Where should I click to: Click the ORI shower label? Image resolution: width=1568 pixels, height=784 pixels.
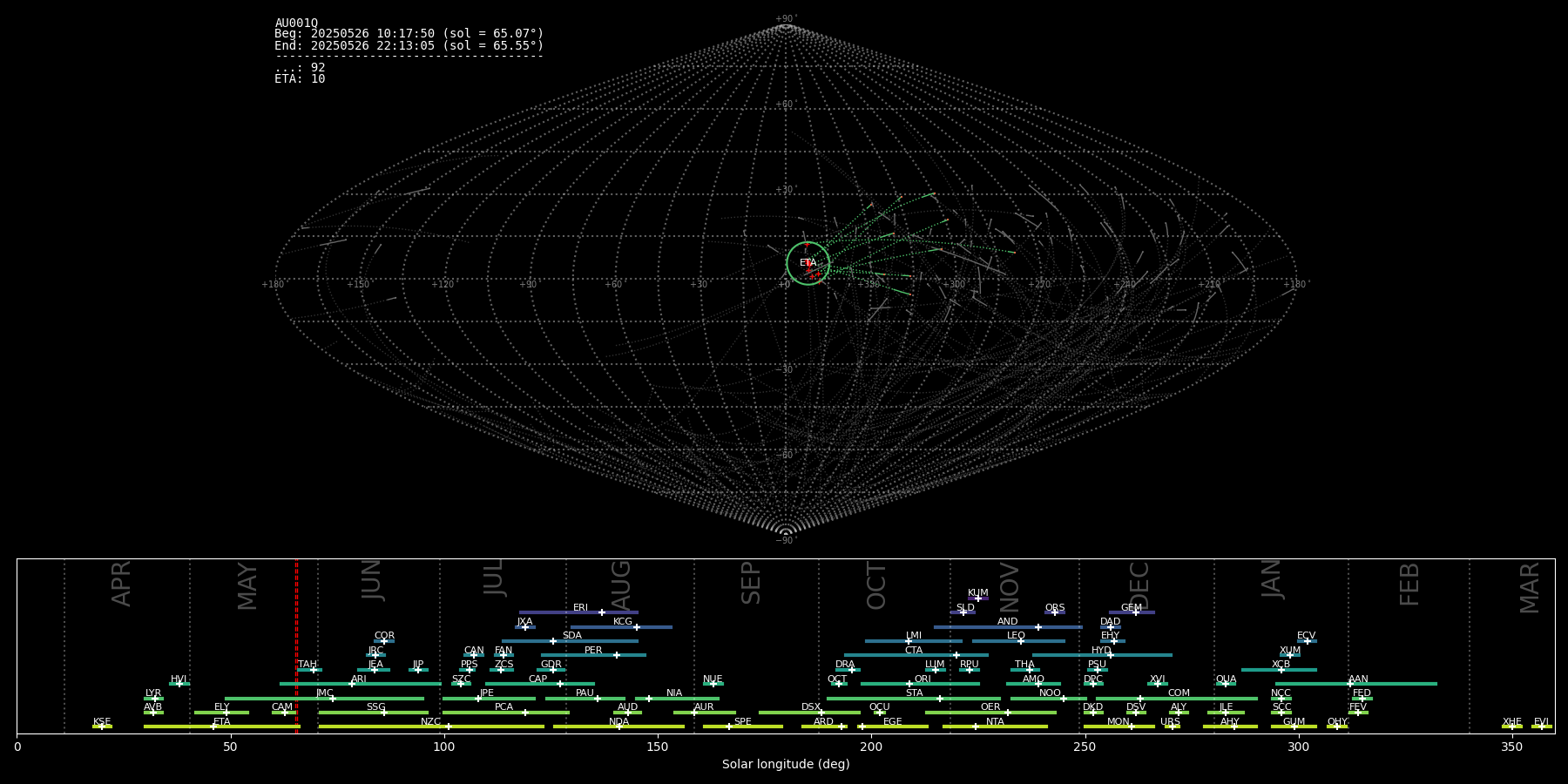click(x=923, y=679)
